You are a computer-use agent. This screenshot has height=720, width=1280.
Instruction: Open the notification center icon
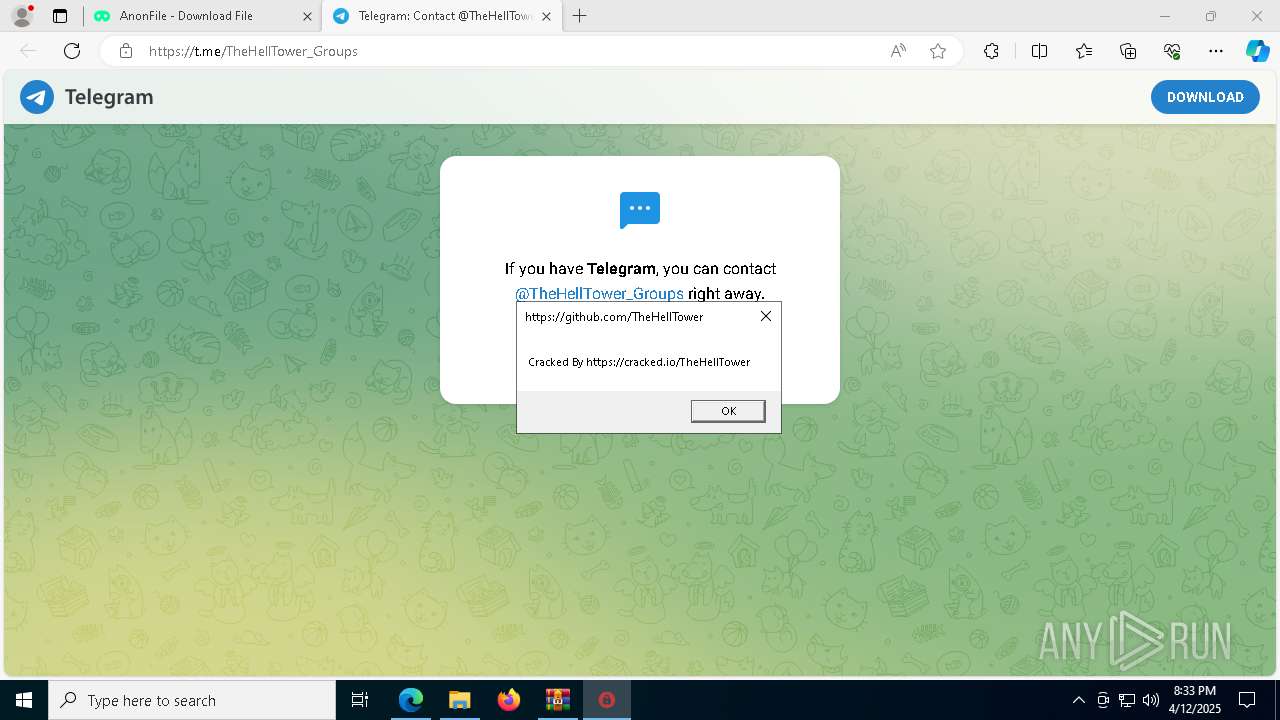pyautogui.click(x=1247, y=700)
